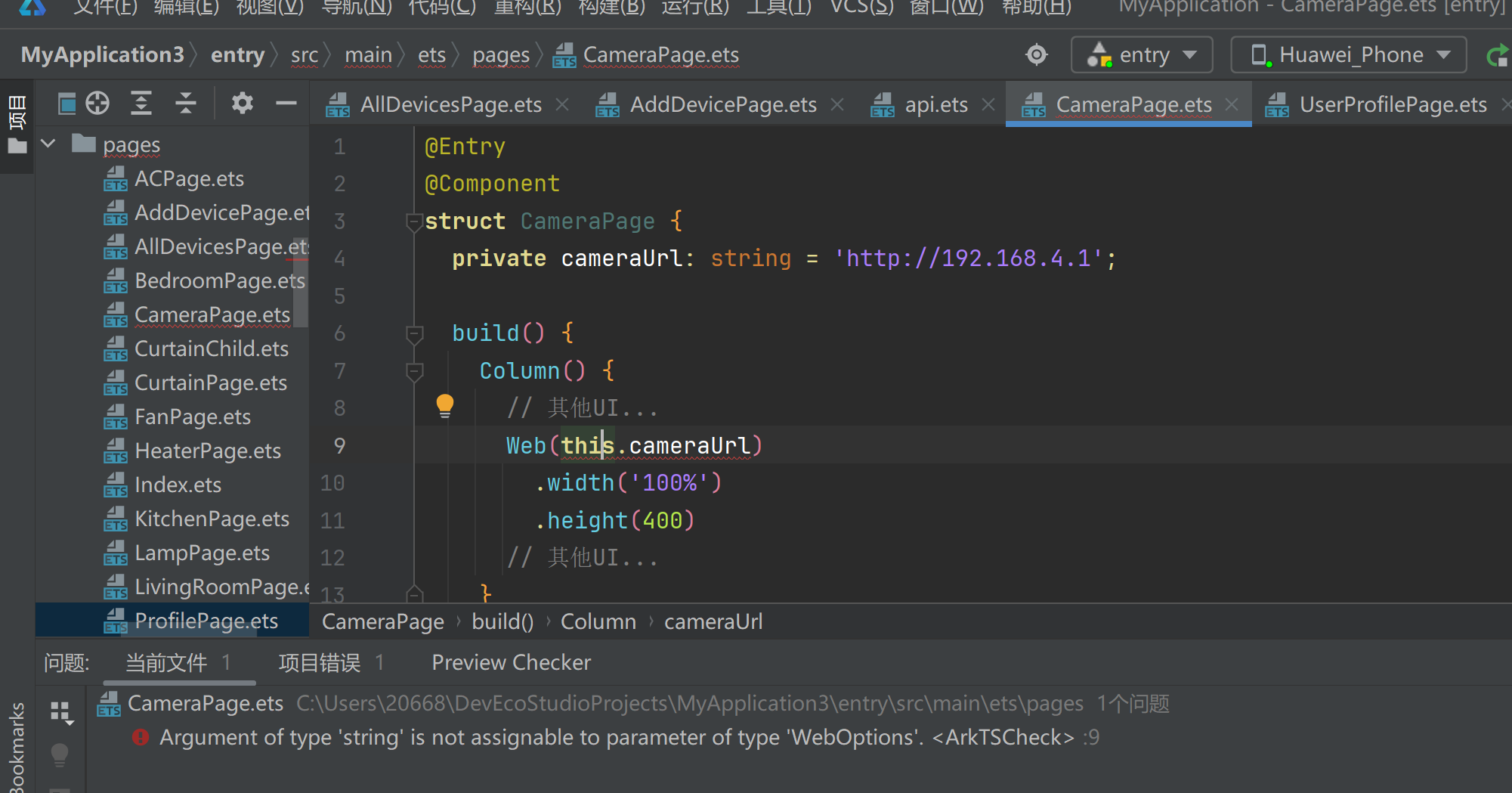Switch to the api.ets tab
This screenshot has width=1512, height=793.
(936, 104)
